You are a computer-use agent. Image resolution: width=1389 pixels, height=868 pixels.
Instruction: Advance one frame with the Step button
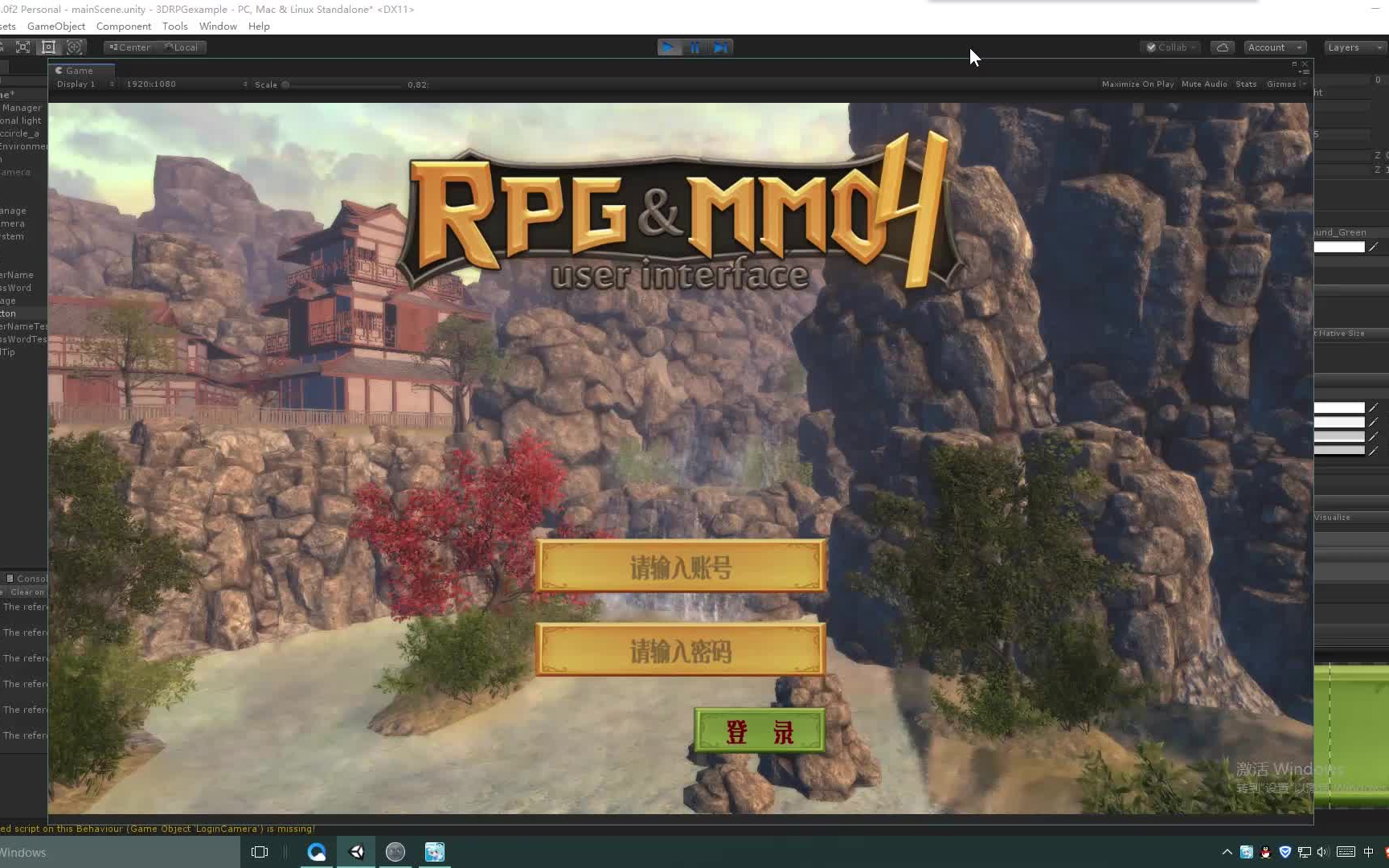click(721, 47)
